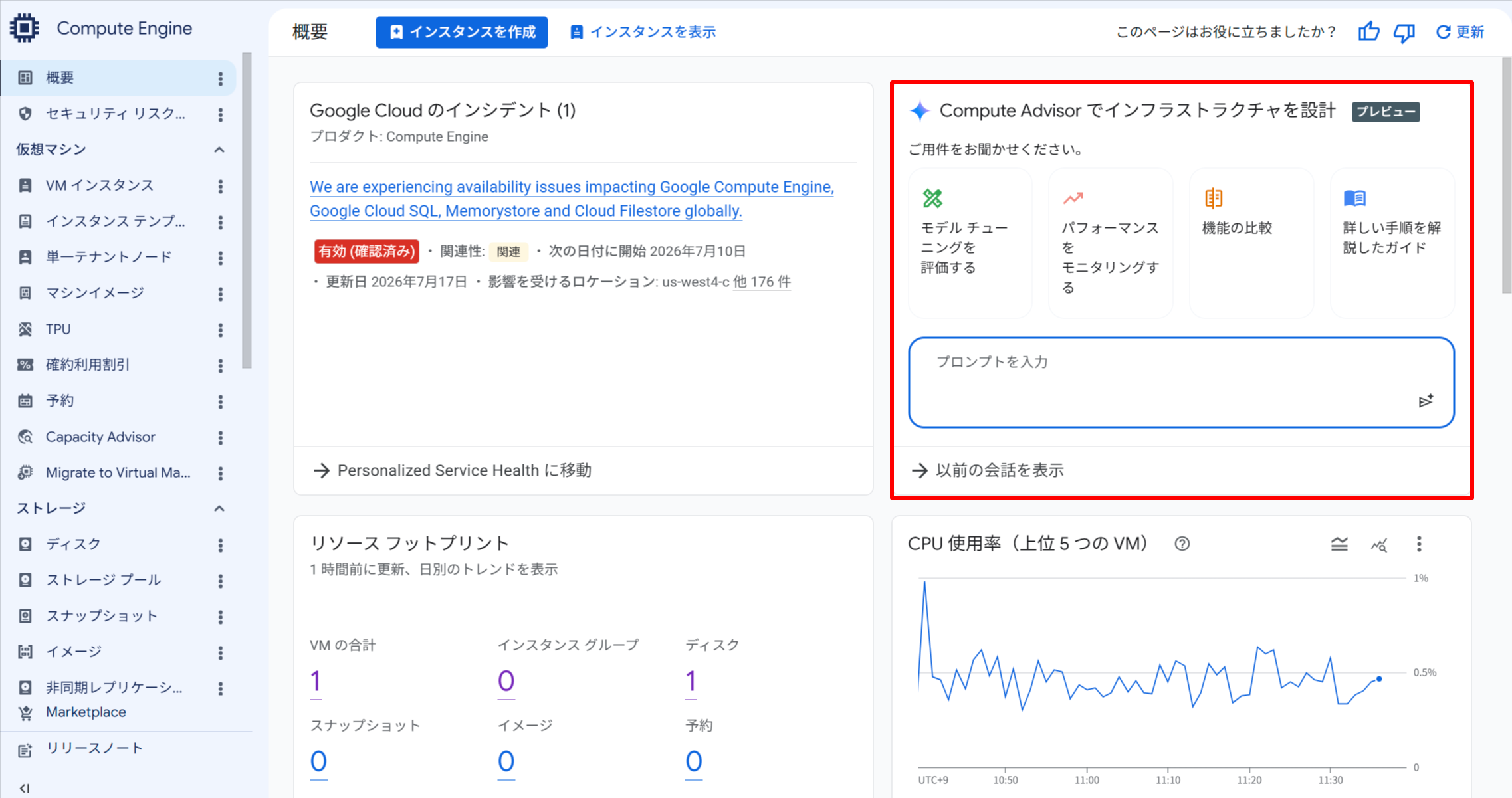Click the スナップショット icon in sidebar
The image size is (1512, 798).
tap(25, 616)
